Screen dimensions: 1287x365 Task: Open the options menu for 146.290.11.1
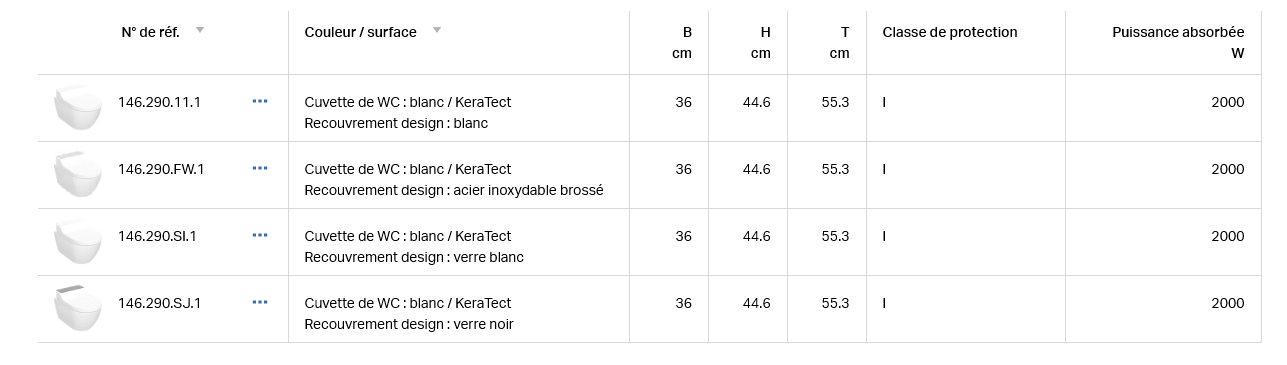tap(260, 101)
